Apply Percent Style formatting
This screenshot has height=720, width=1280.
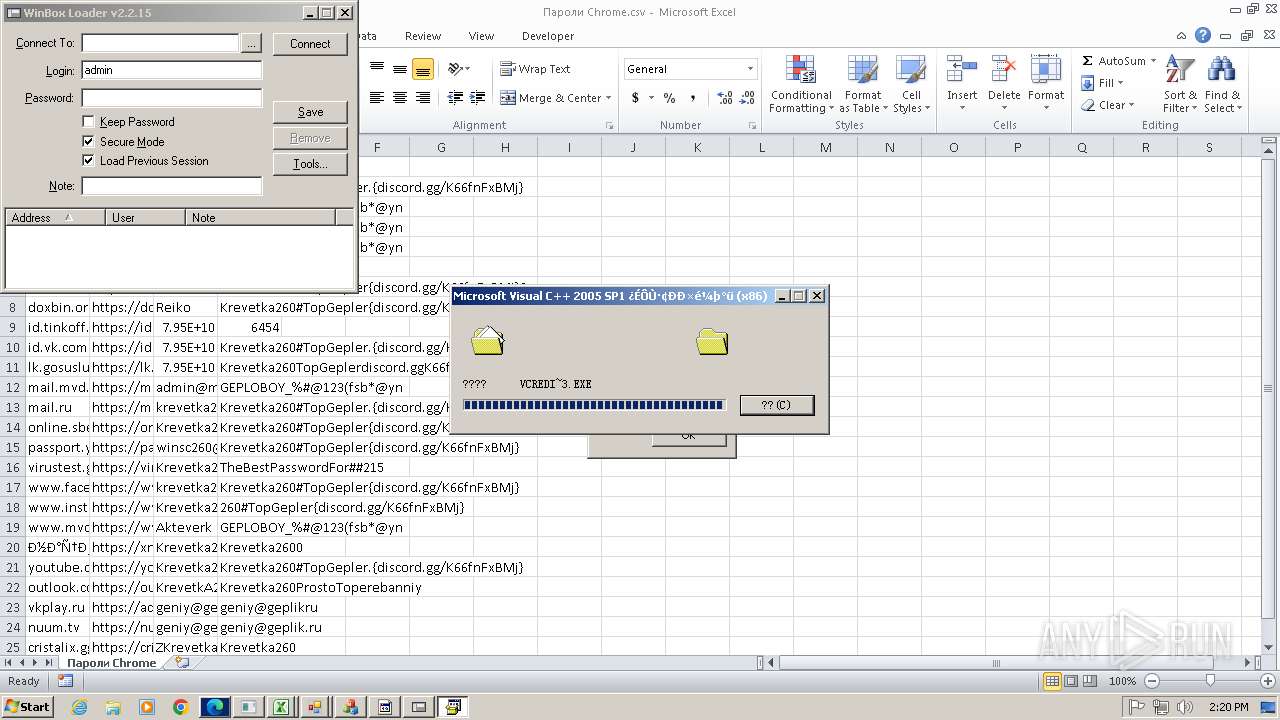(669, 98)
